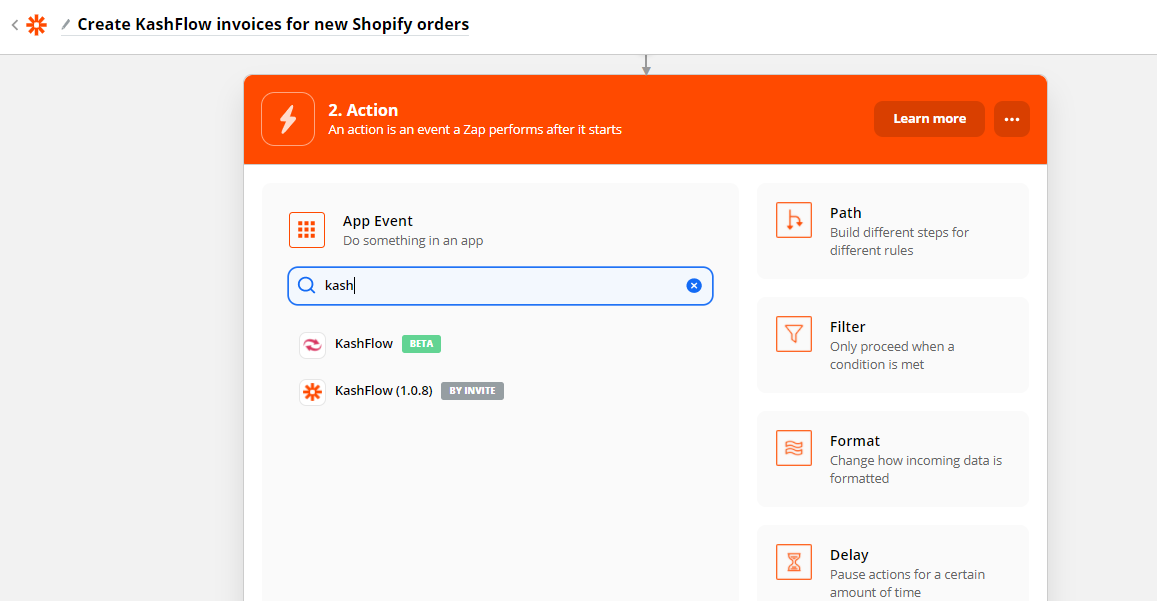Click the App Event grid icon

click(x=307, y=230)
